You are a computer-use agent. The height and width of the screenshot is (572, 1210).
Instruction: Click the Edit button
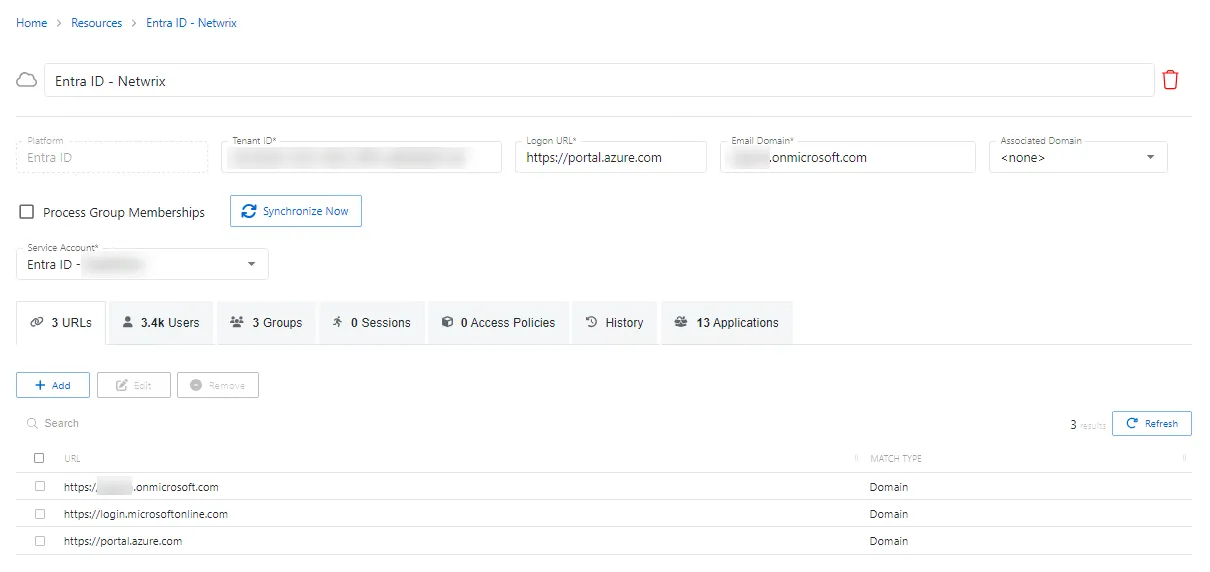coord(133,385)
